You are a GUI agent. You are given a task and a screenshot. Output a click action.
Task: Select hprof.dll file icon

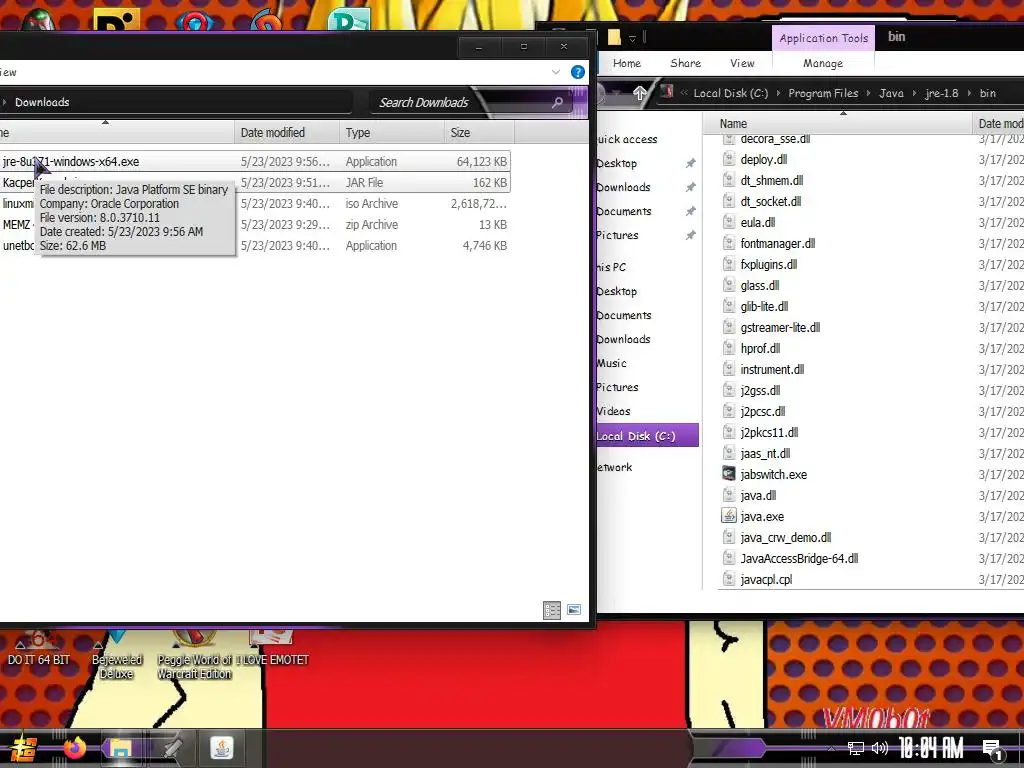click(x=729, y=348)
